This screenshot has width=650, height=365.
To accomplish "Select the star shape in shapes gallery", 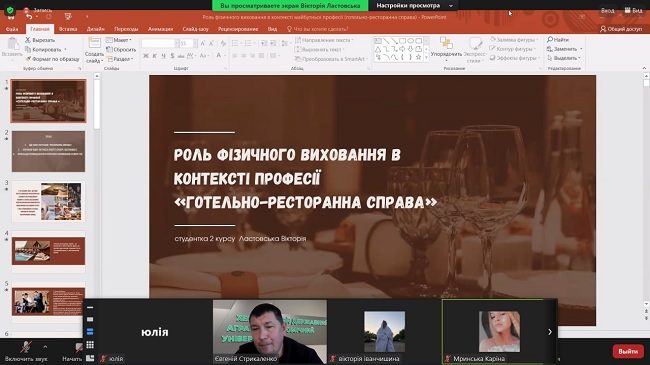I will tap(419, 57).
